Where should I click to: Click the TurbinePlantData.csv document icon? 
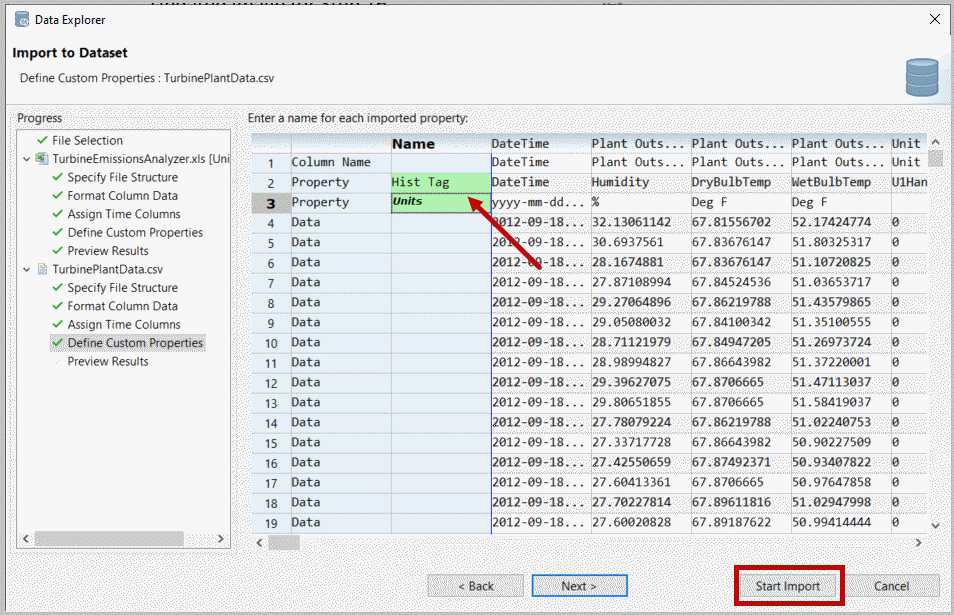click(x=42, y=270)
